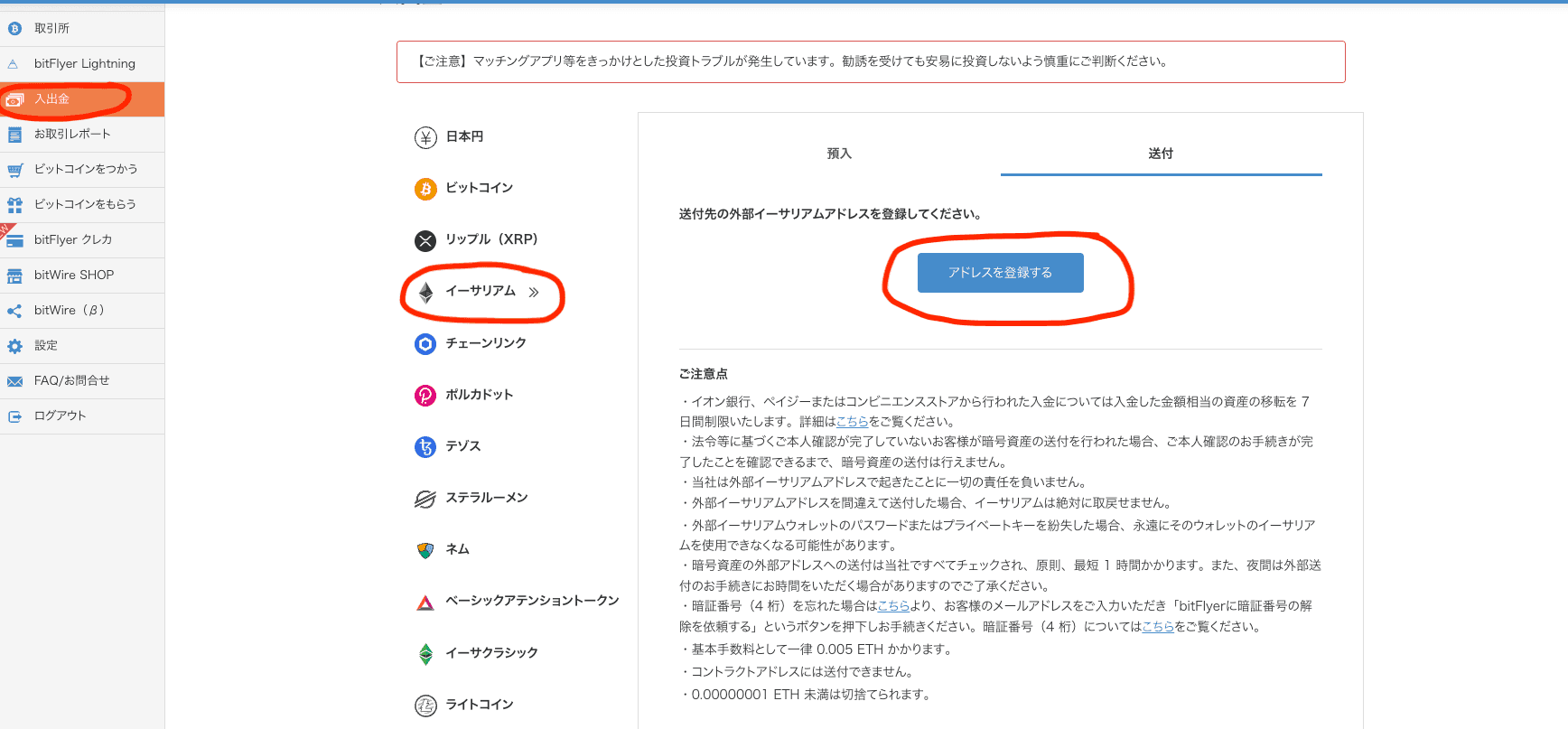Select テゾス in the currency list
The image size is (1568, 729).
click(x=462, y=447)
